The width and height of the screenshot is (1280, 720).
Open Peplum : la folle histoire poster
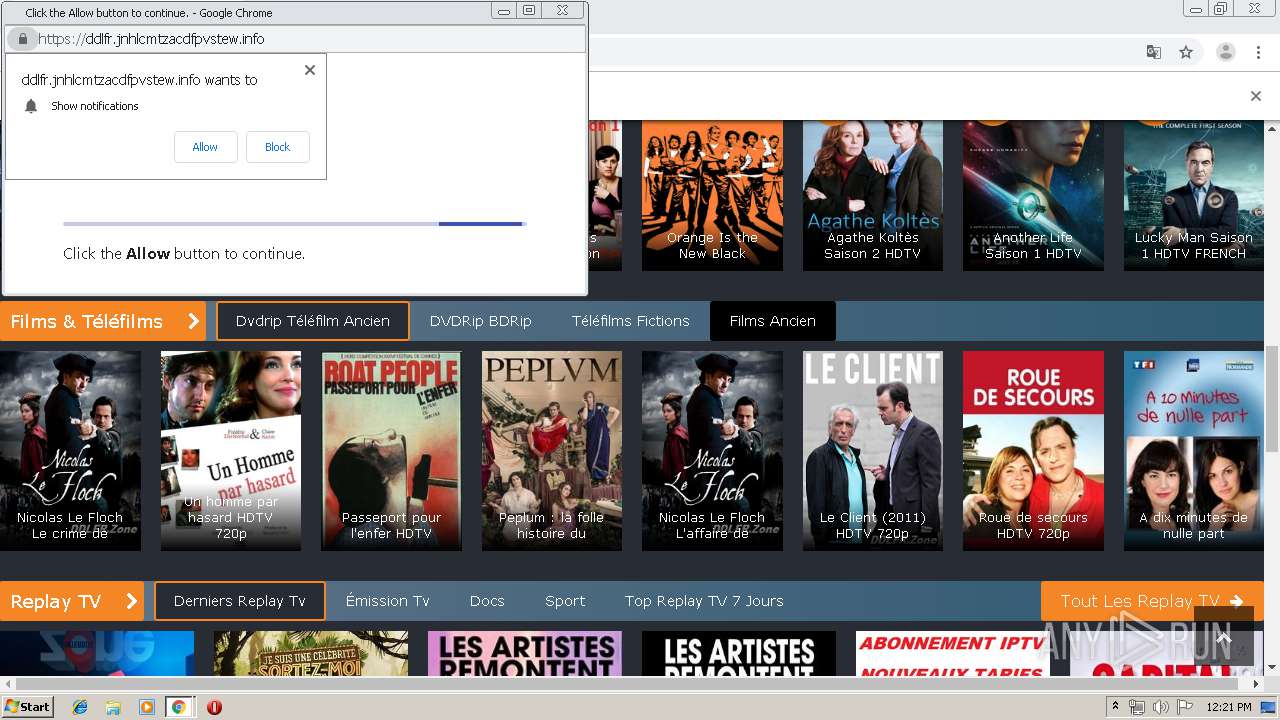pyautogui.click(x=552, y=450)
